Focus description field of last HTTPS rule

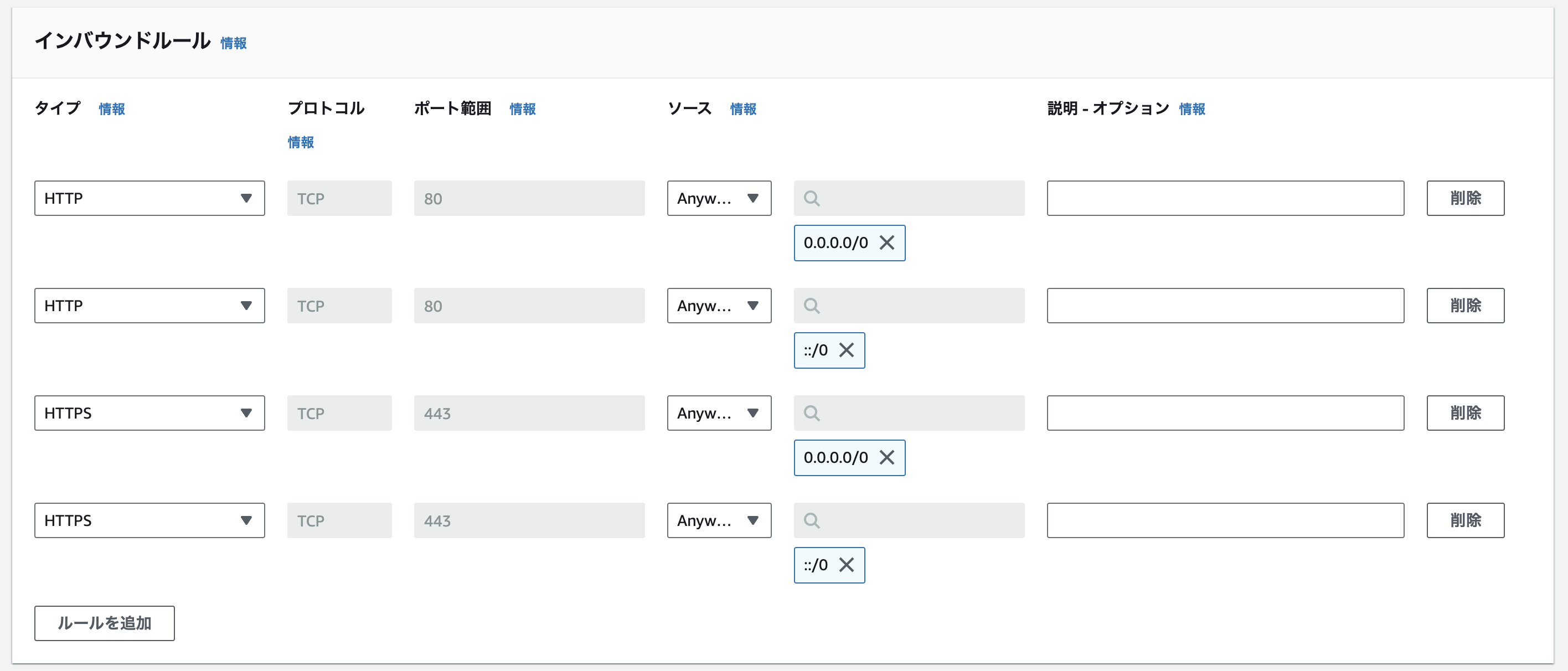point(1225,520)
